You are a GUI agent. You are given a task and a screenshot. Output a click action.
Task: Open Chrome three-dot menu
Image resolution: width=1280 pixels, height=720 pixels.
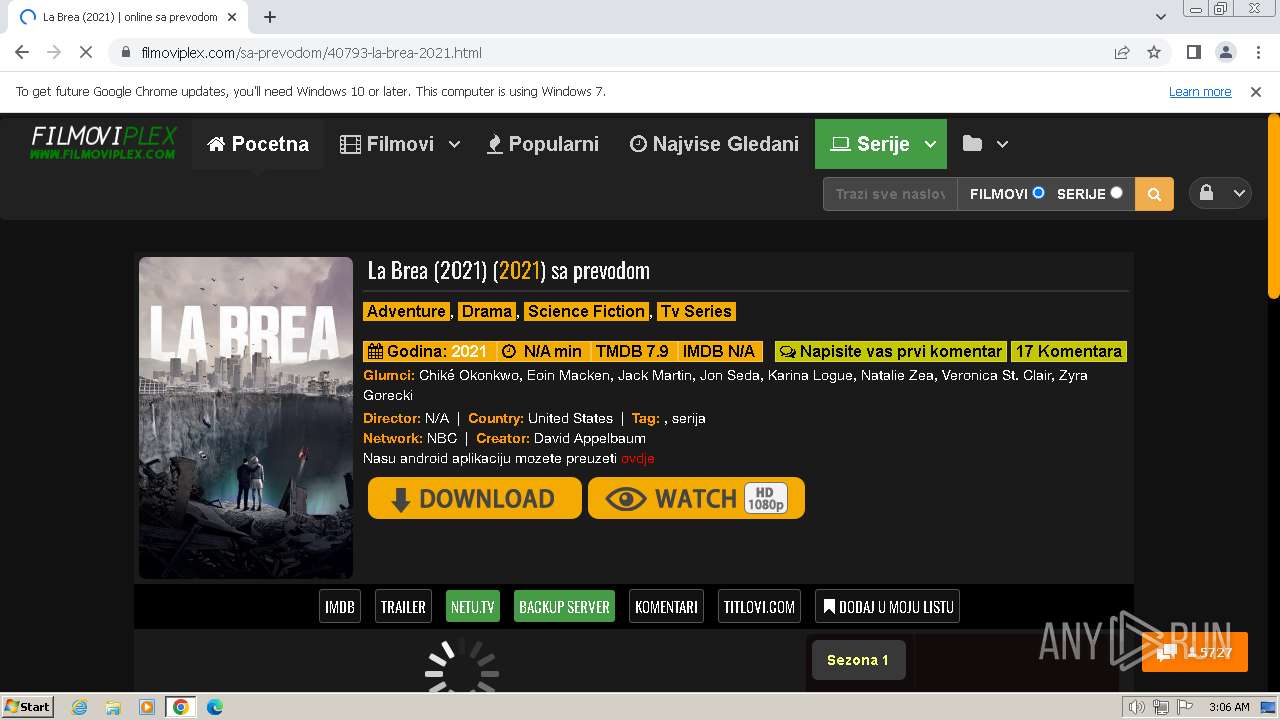click(x=1257, y=52)
